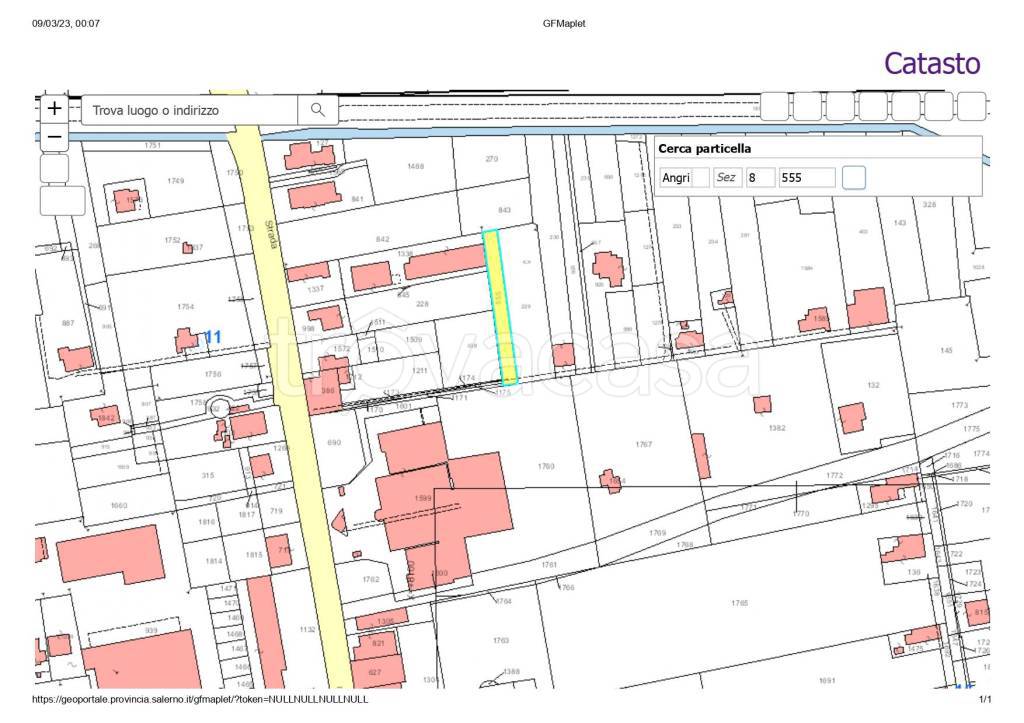Zoom out with the minus button

[54, 137]
